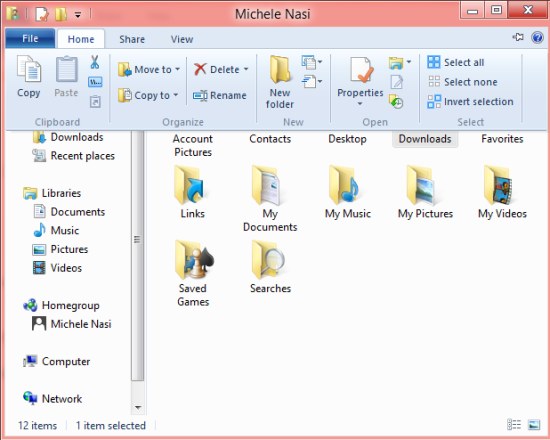Click the History icon in Open group
This screenshot has width=550, height=440.
coord(396,101)
